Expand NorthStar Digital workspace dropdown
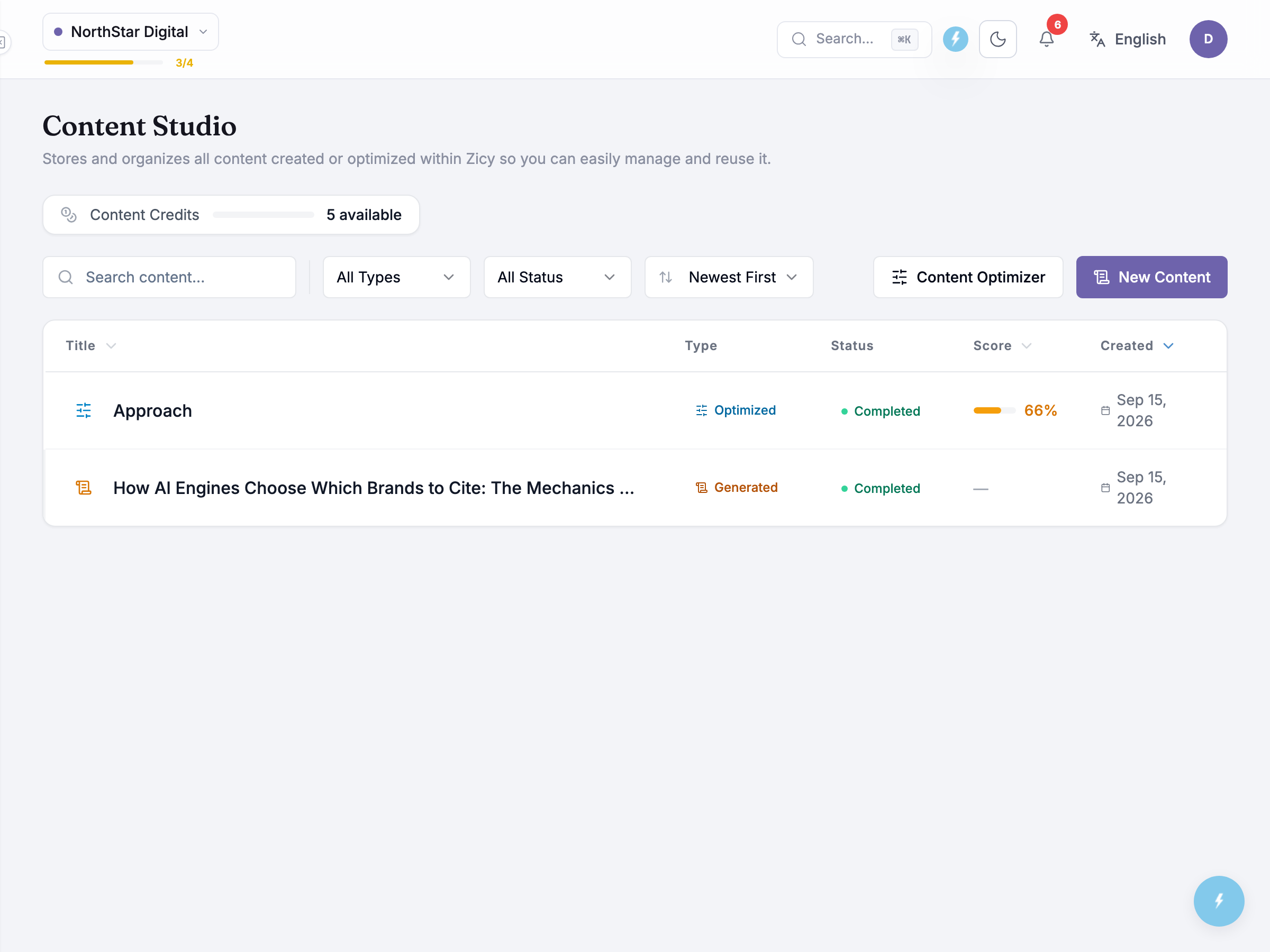1270x952 pixels. 130,32
